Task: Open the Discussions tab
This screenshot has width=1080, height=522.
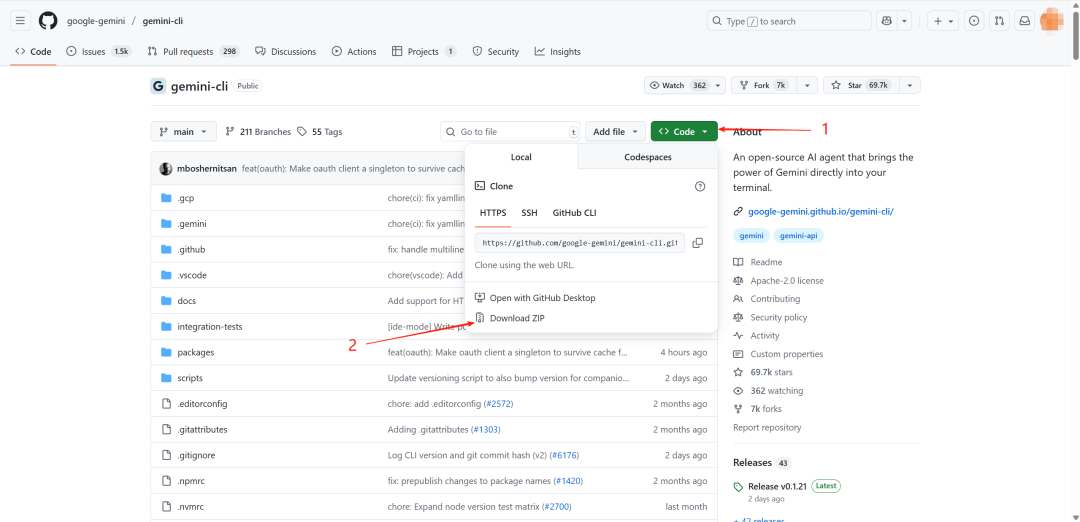Action: [x=286, y=52]
